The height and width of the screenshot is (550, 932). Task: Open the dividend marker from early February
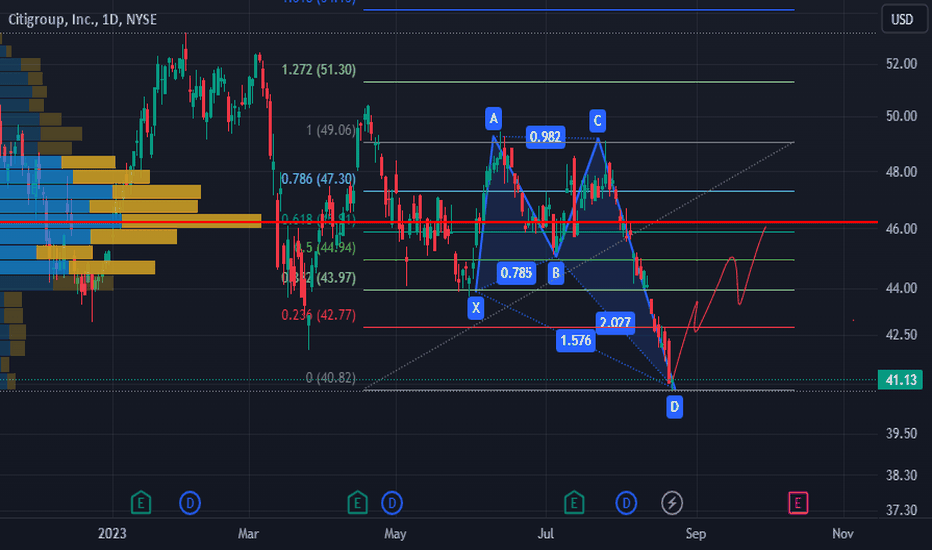(190, 503)
